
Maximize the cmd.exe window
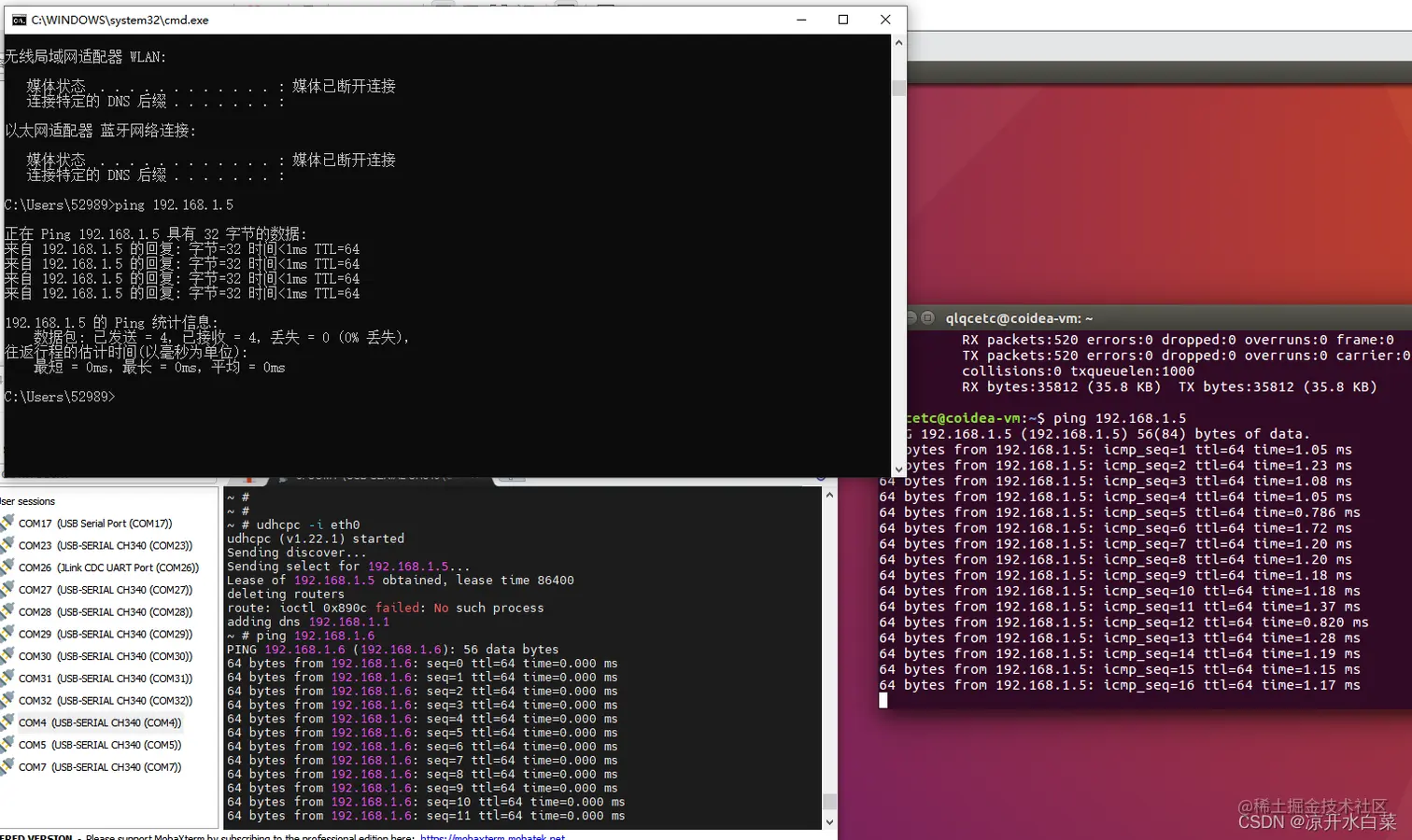click(843, 20)
